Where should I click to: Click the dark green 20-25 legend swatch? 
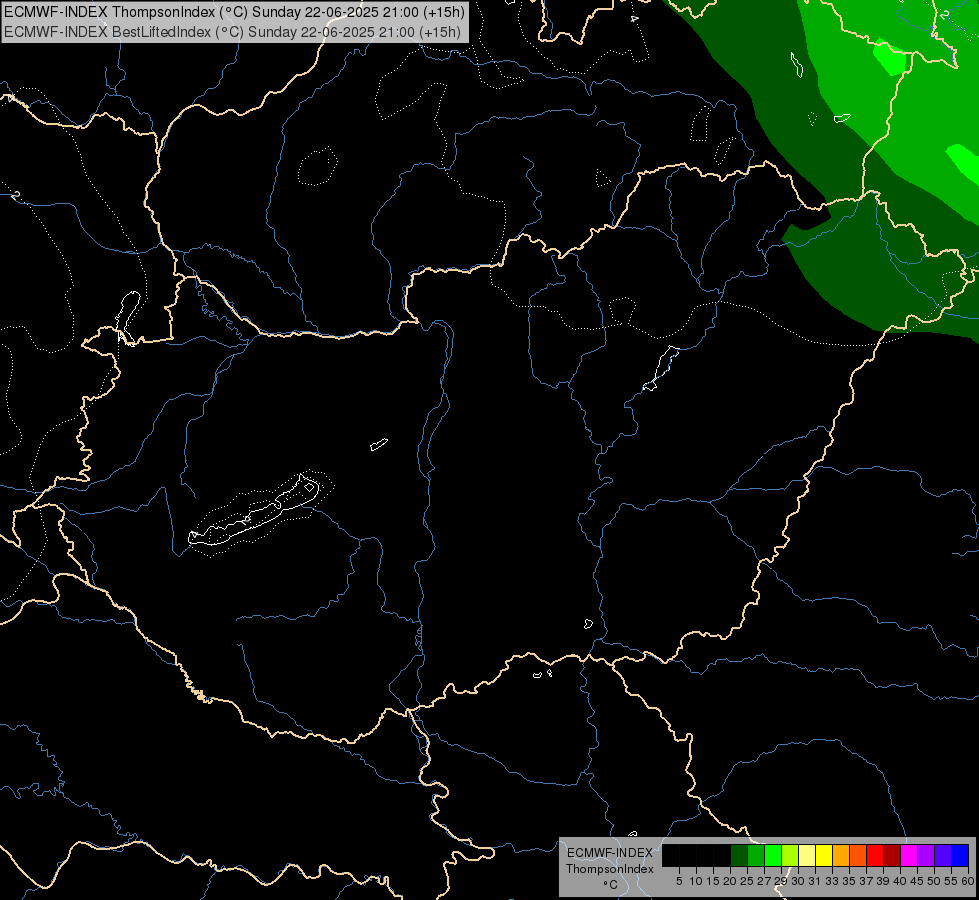739,856
